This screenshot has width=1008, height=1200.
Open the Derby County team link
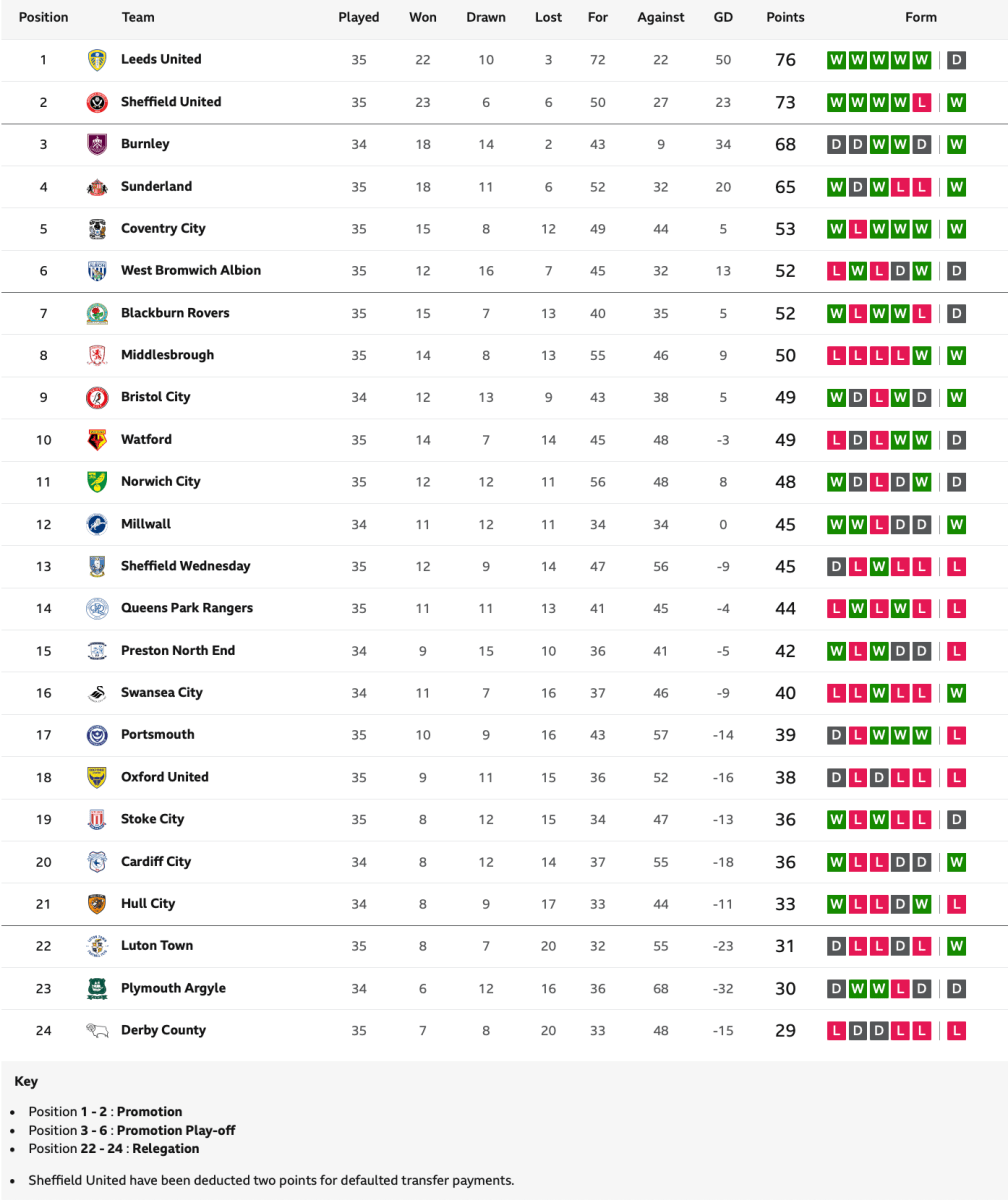[163, 1030]
